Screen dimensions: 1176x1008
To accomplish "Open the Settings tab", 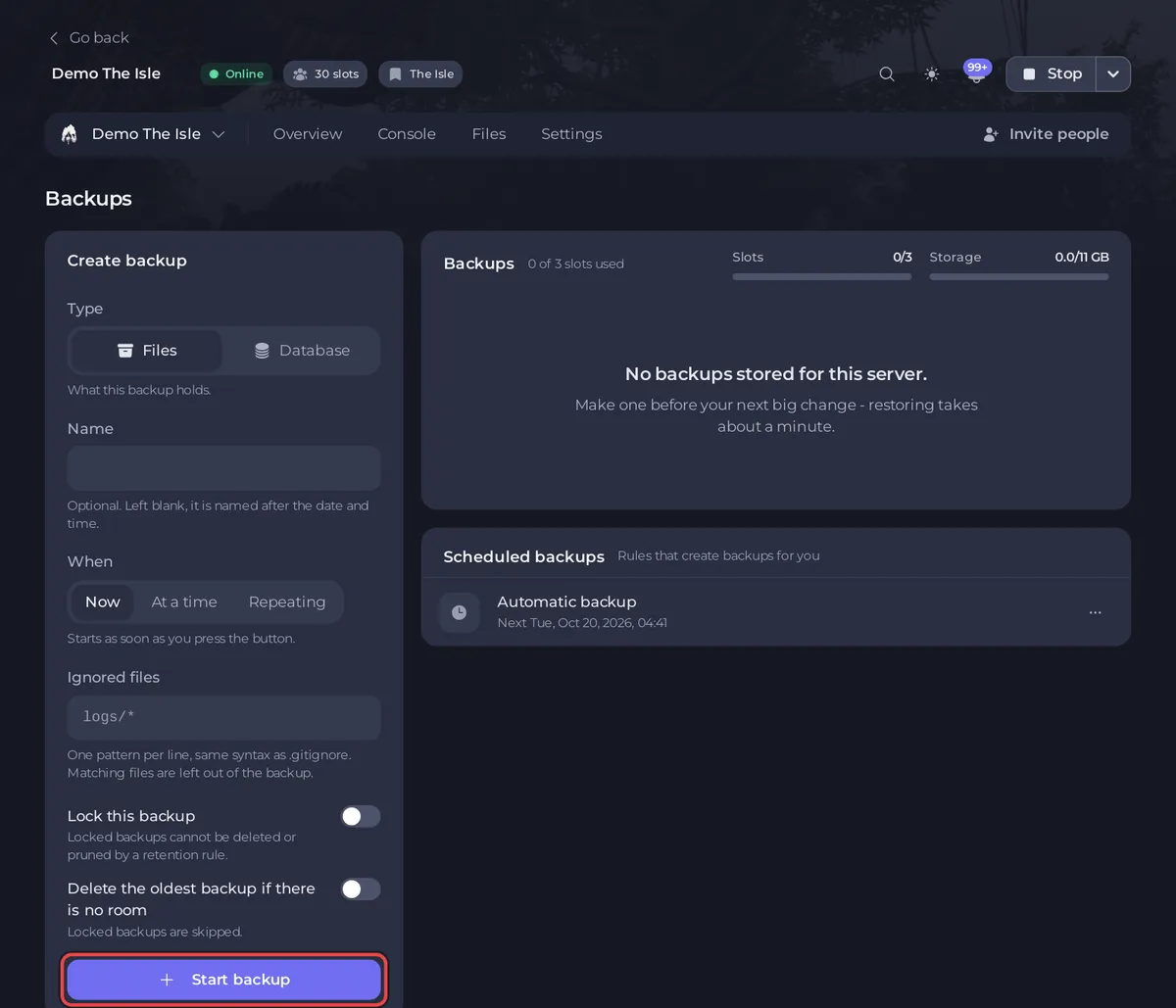I will click(x=571, y=134).
